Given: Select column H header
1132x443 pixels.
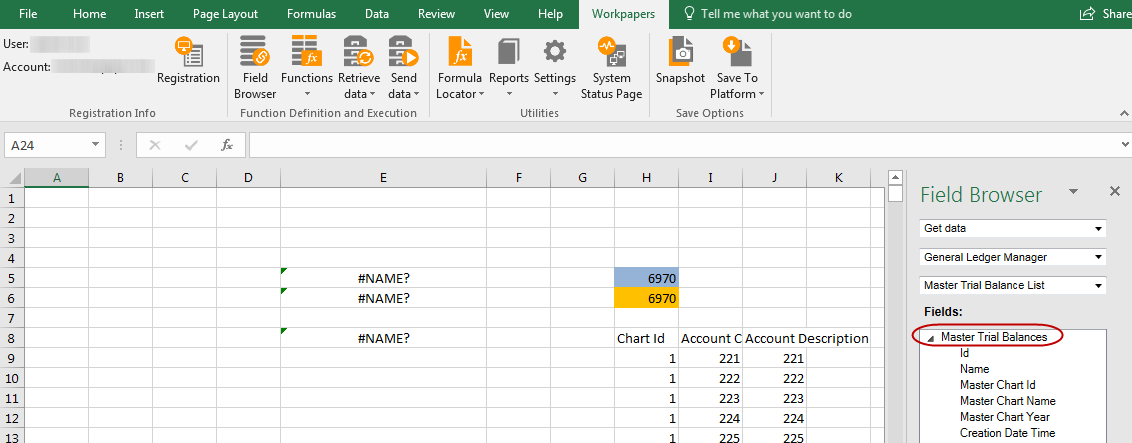Looking at the screenshot, I should tap(646, 177).
